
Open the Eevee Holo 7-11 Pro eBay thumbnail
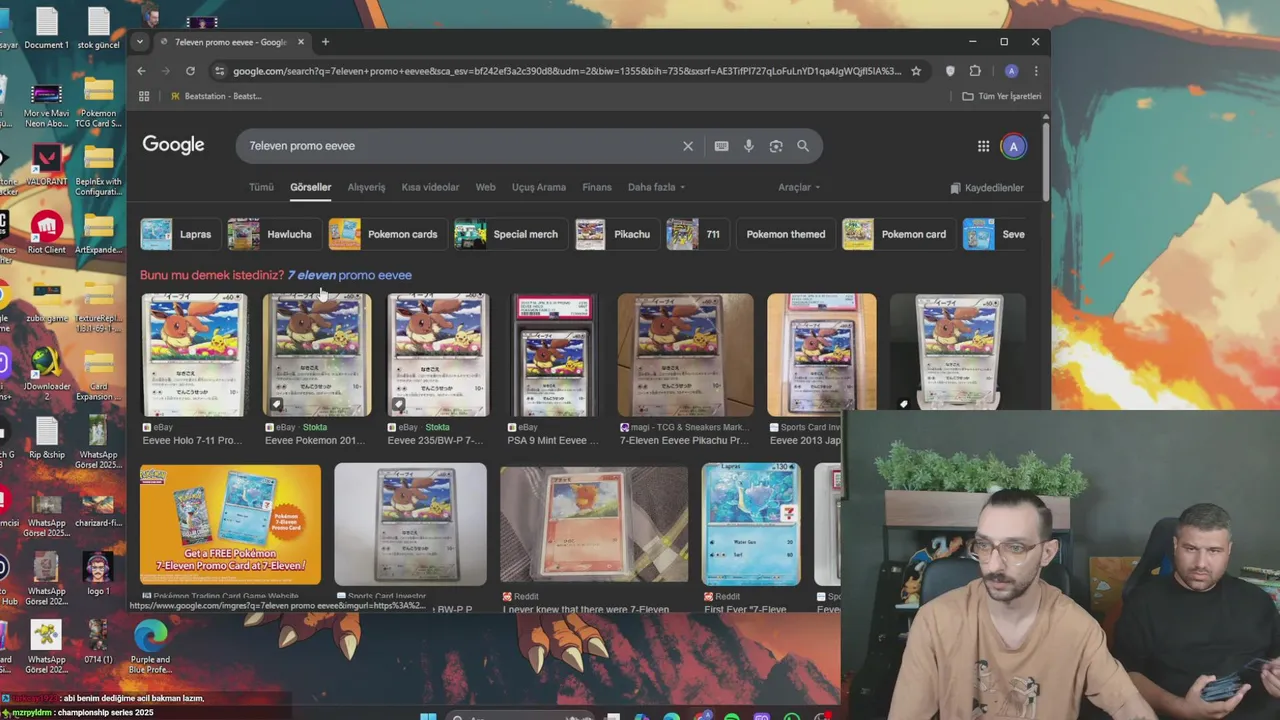coord(193,355)
